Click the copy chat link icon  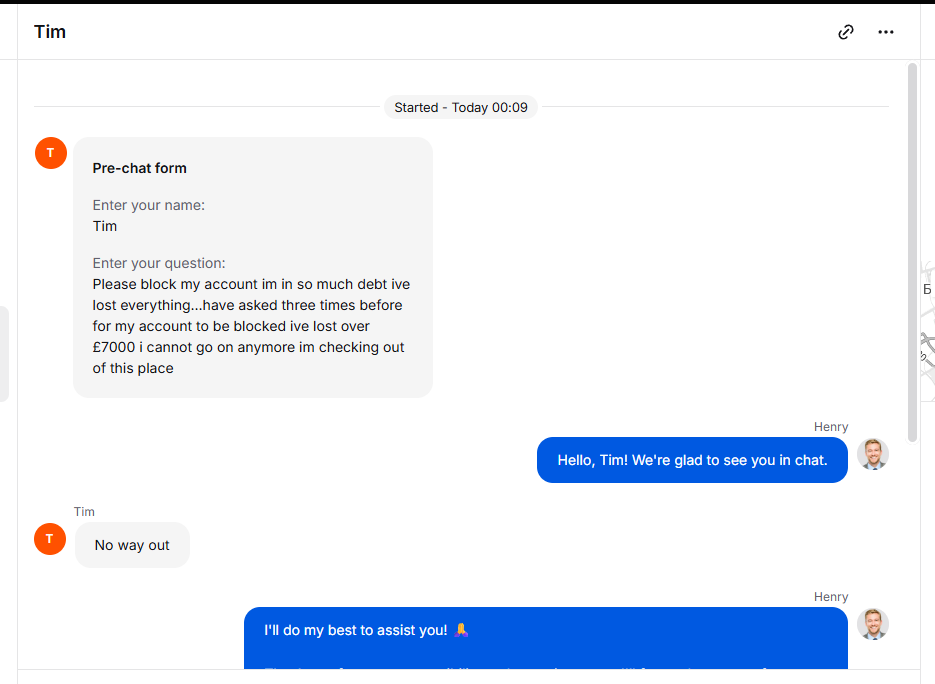pos(846,32)
